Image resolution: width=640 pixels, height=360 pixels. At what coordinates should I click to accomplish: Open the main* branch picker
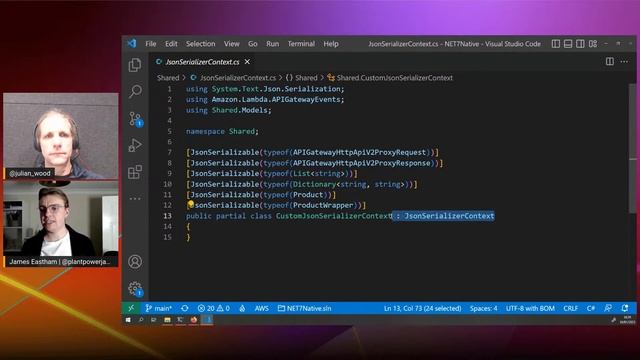point(159,308)
